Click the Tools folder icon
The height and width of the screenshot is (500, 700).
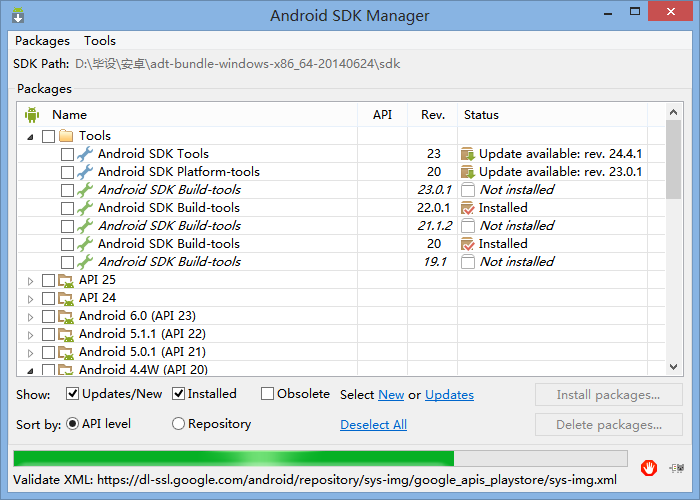click(67, 136)
